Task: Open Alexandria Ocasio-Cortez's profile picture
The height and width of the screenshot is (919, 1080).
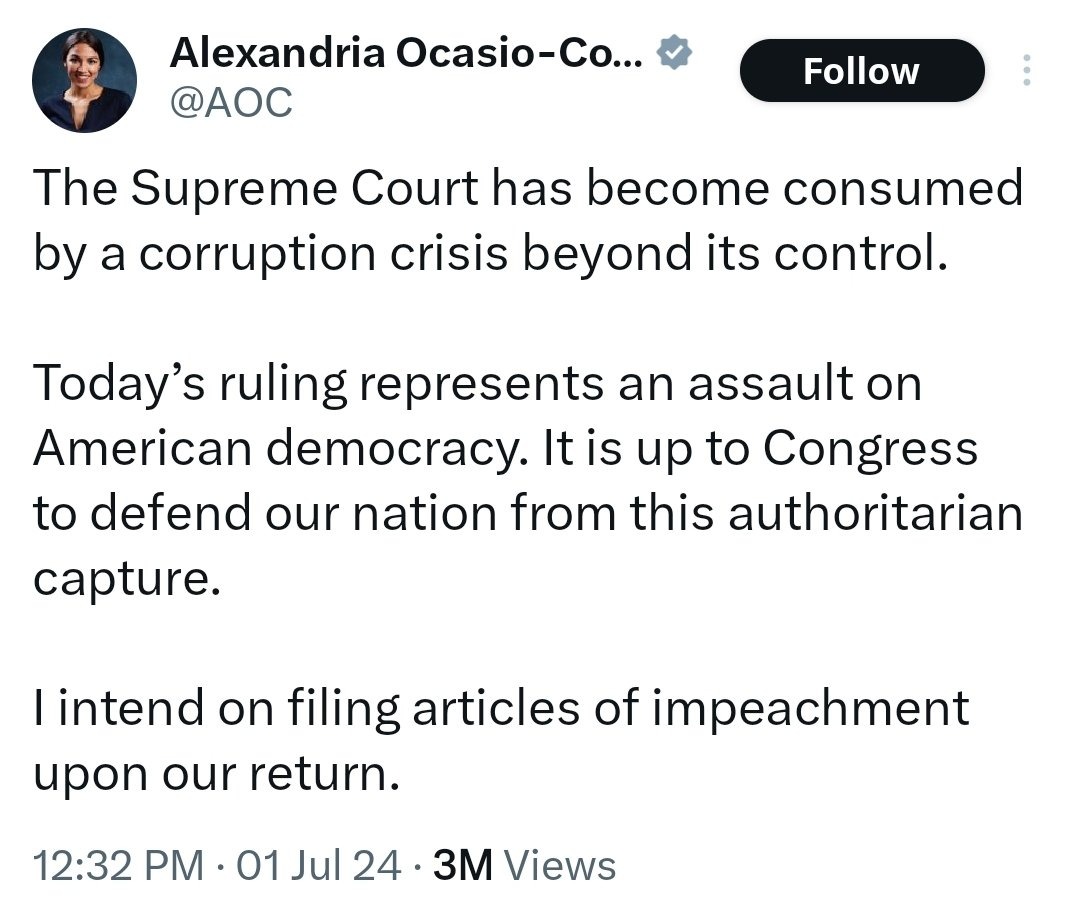Action: [x=84, y=80]
